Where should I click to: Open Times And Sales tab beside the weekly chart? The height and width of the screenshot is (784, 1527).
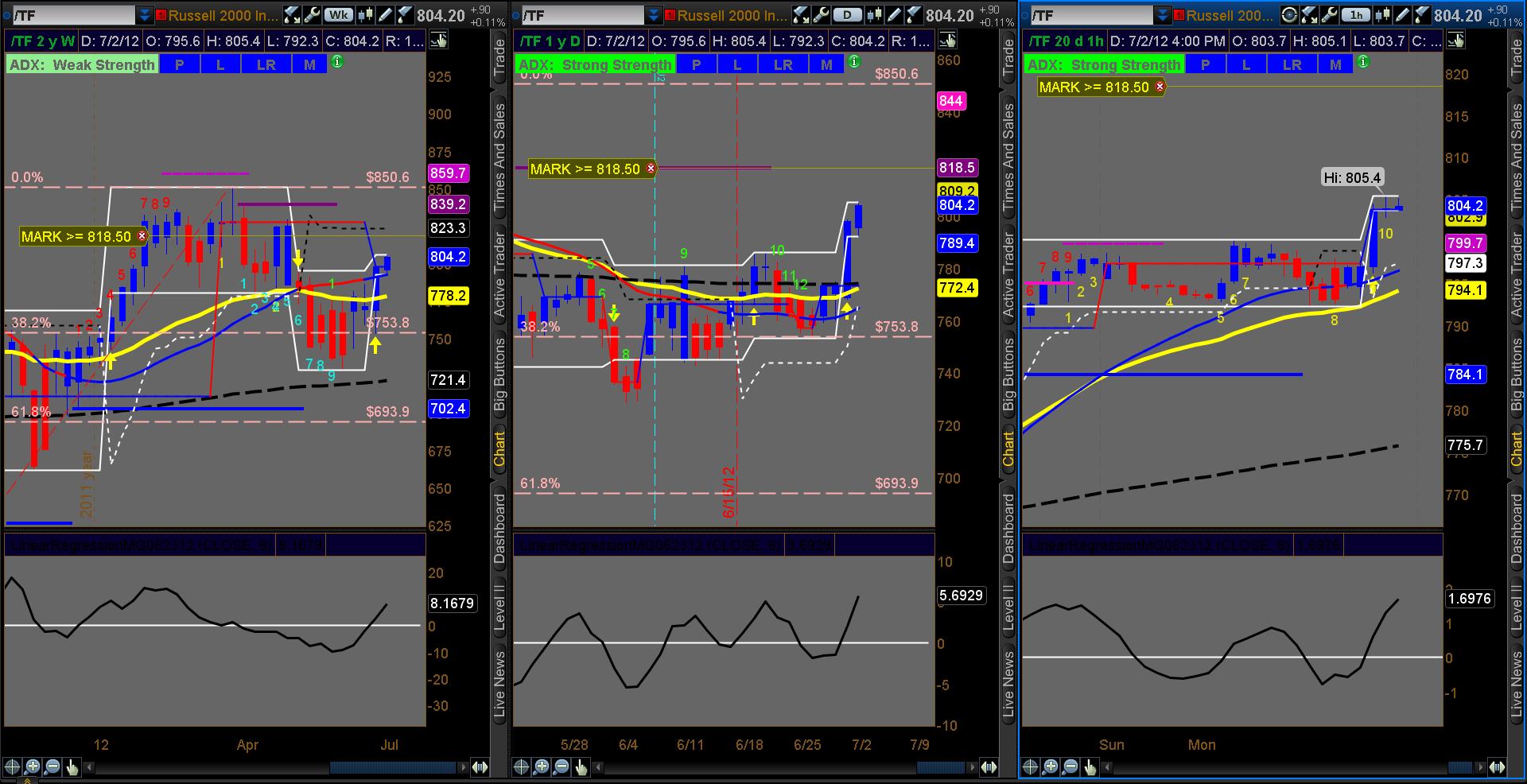(x=499, y=157)
